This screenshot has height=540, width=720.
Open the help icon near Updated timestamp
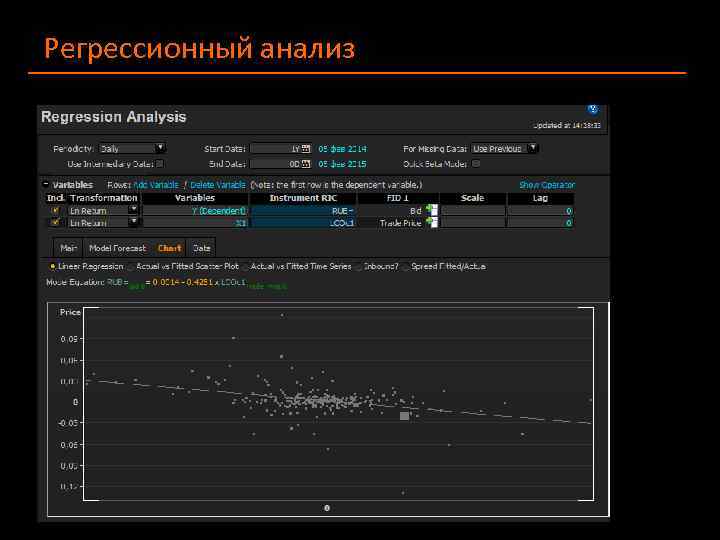pos(593,109)
